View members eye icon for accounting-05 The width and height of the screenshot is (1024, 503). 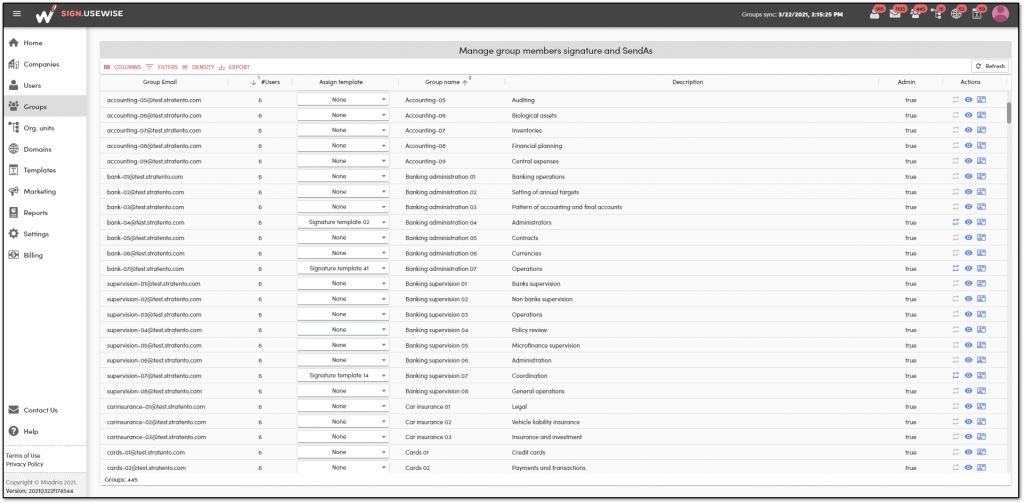tap(968, 100)
